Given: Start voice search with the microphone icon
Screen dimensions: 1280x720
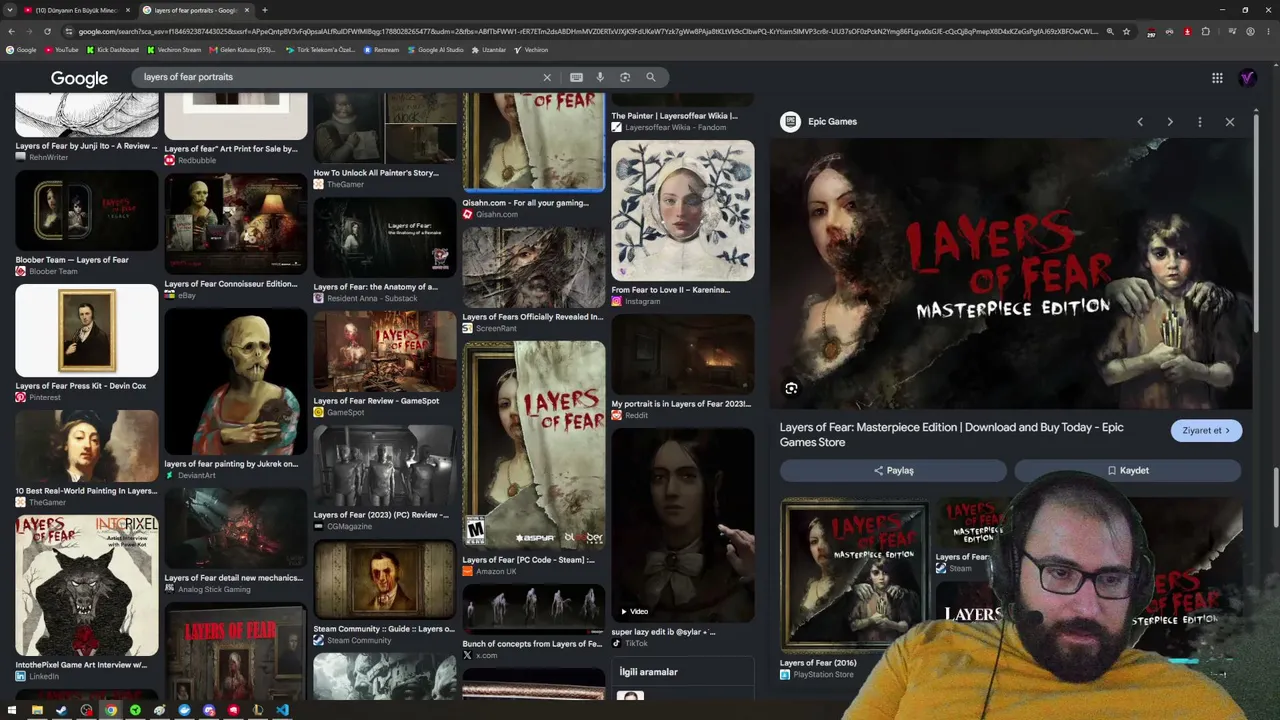Looking at the screenshot, I should coord(600,77).
